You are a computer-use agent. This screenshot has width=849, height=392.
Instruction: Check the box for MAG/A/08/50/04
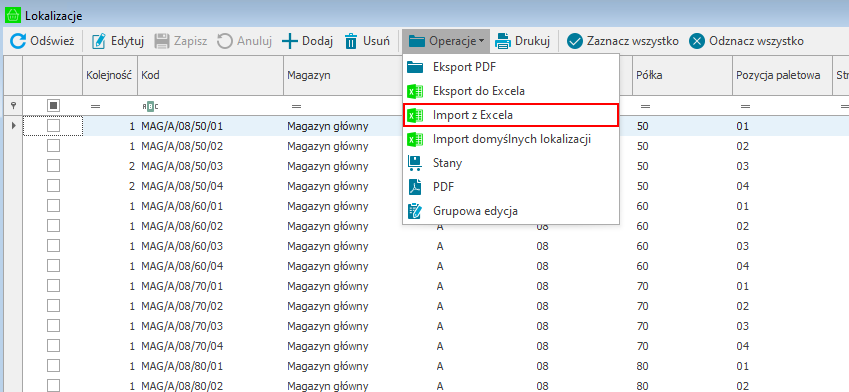(x=53, y=186)
